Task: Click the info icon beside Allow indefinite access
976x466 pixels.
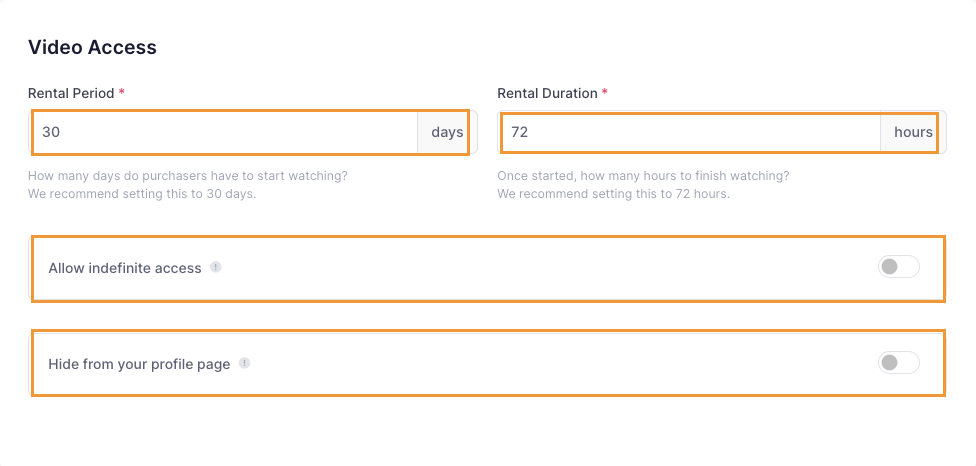Action: pos(215,268)
